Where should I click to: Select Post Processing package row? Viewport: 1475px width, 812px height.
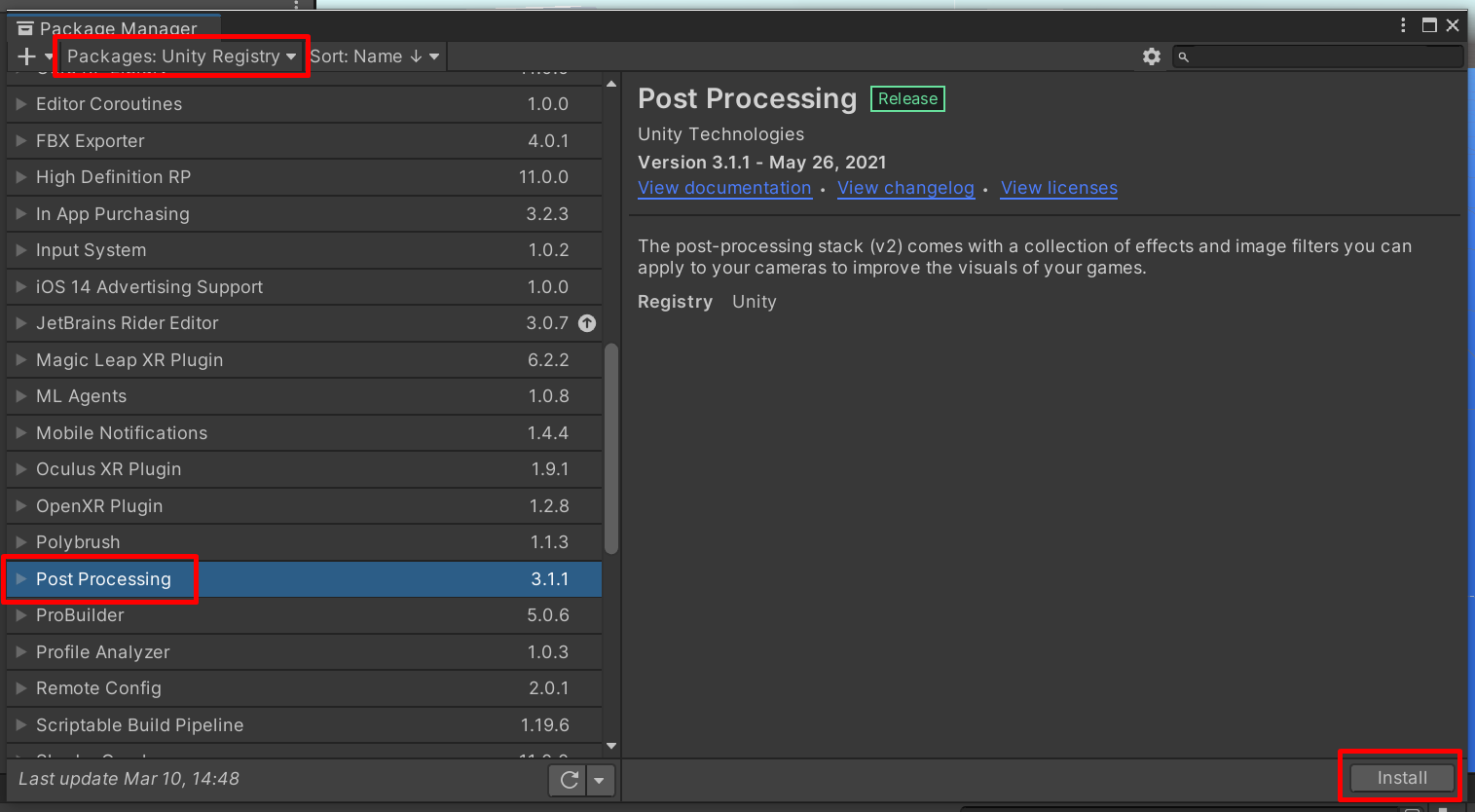click(304, 578)
